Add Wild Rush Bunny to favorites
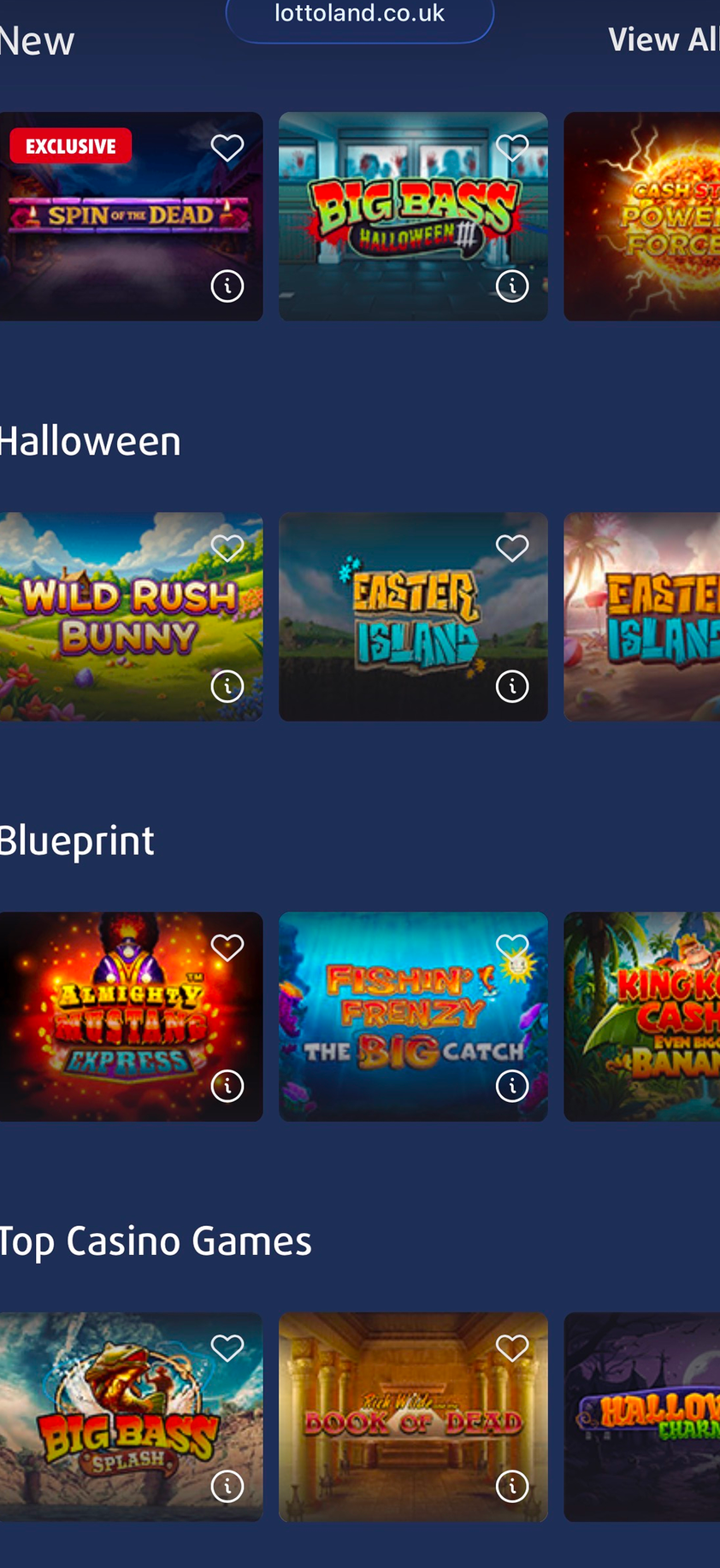The image size is (720, 1568). coord(227,547)
